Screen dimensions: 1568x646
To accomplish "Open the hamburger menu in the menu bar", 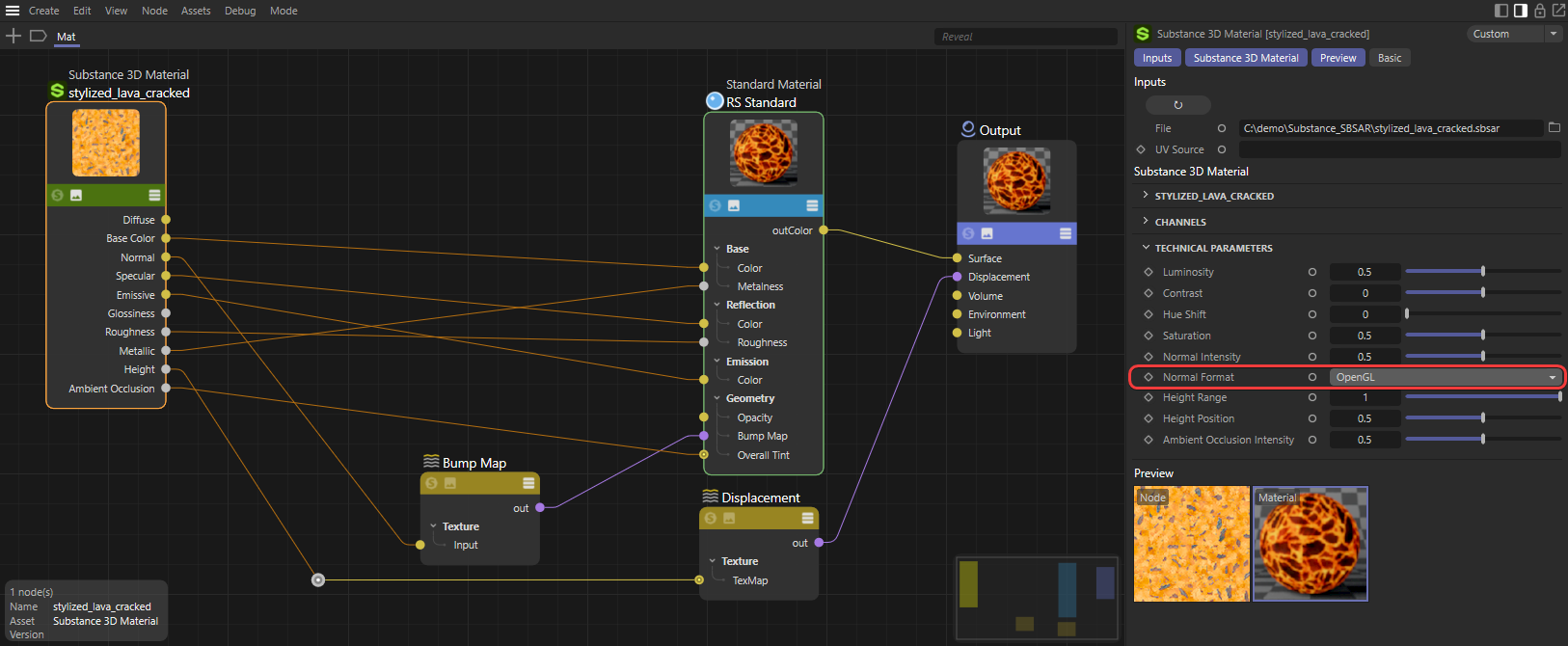I will pyautogui.click(x=13, y=11).
